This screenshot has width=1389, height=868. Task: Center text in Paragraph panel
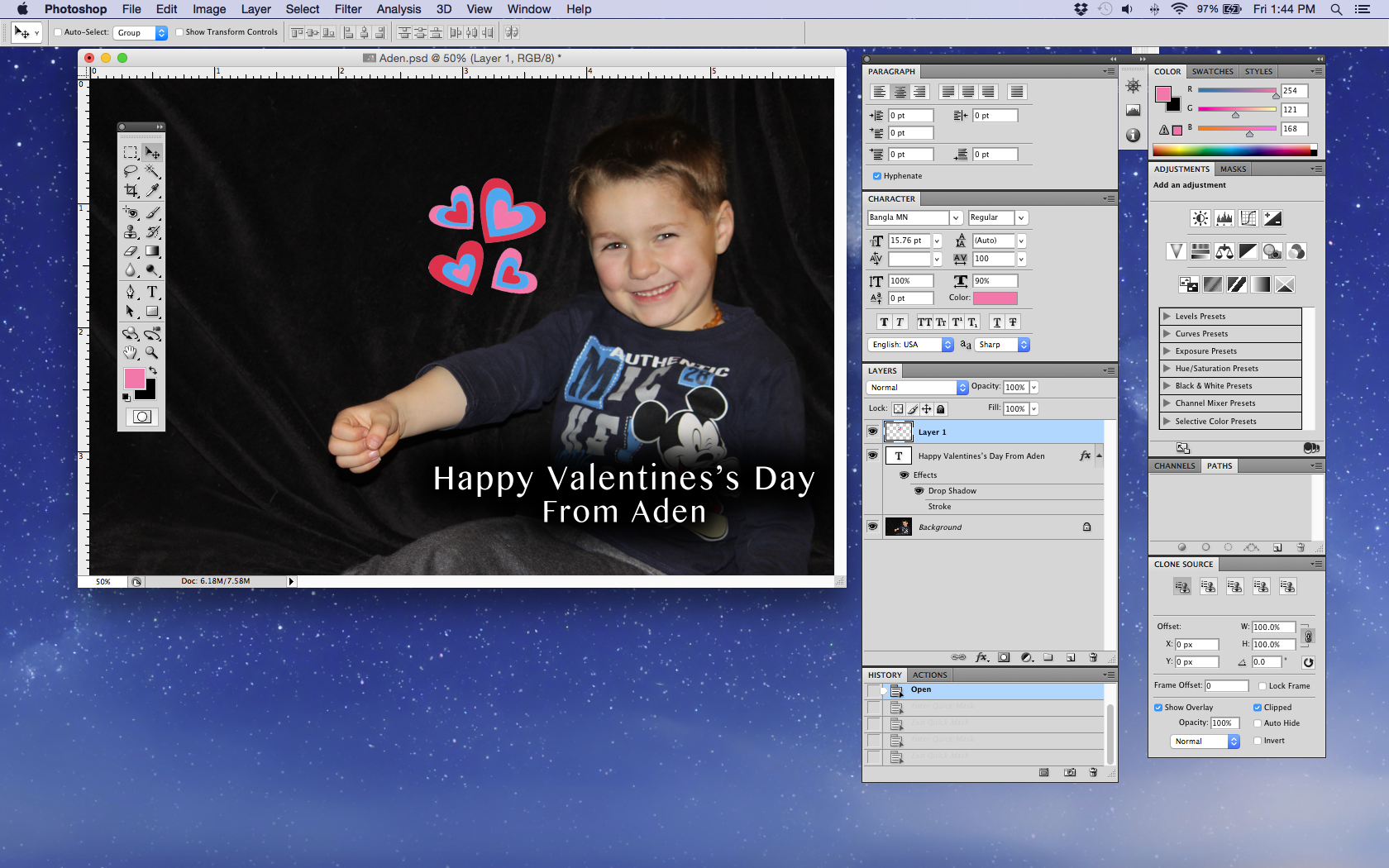pos(900,92)
